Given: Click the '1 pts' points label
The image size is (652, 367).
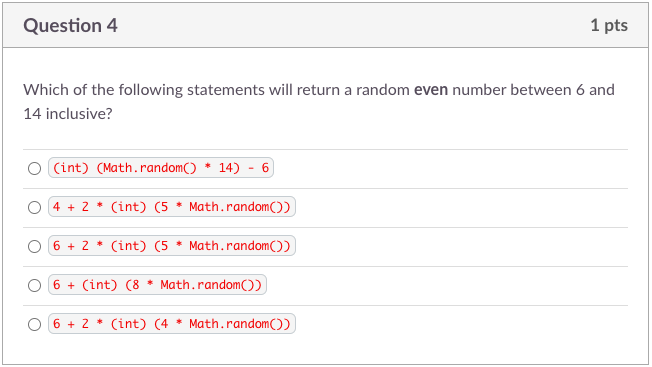Looking at the screenshot, I should 609,25.
